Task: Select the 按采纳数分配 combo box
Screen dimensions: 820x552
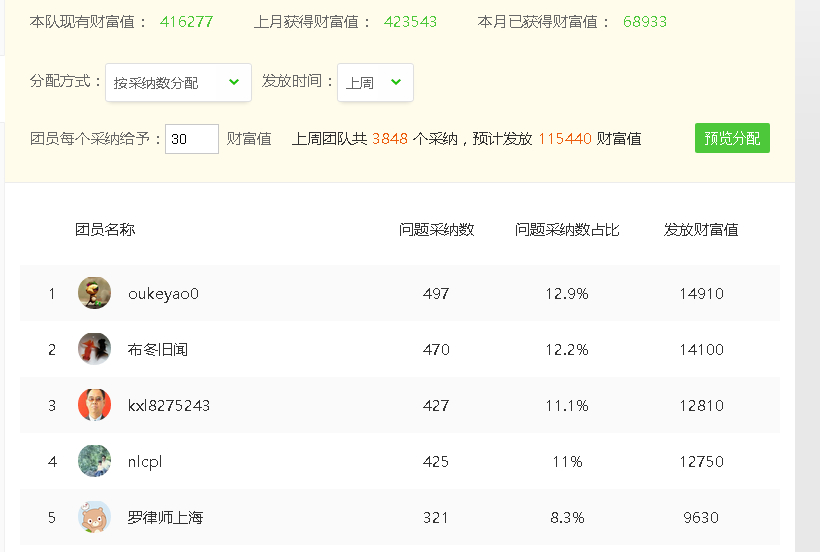Action: click(x=178, y=83)
